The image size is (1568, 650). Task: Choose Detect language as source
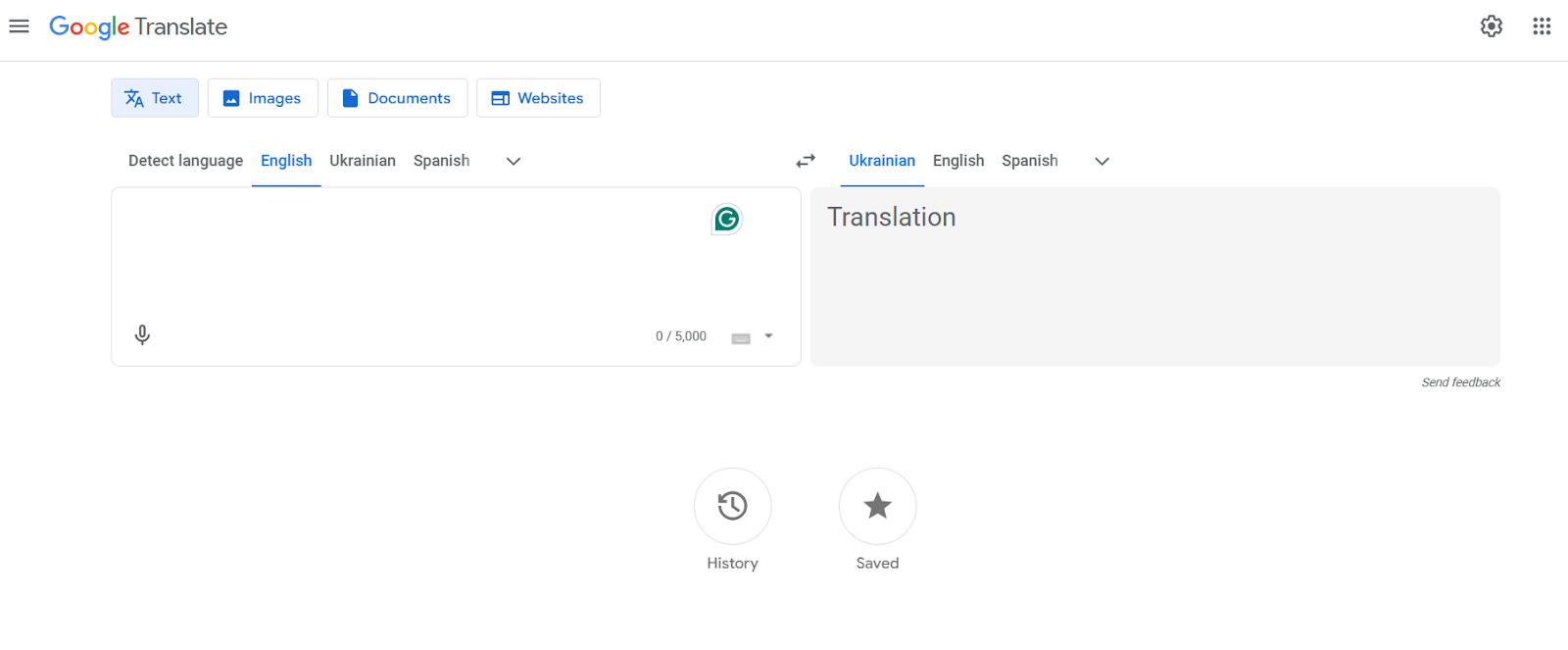point(185,161)
